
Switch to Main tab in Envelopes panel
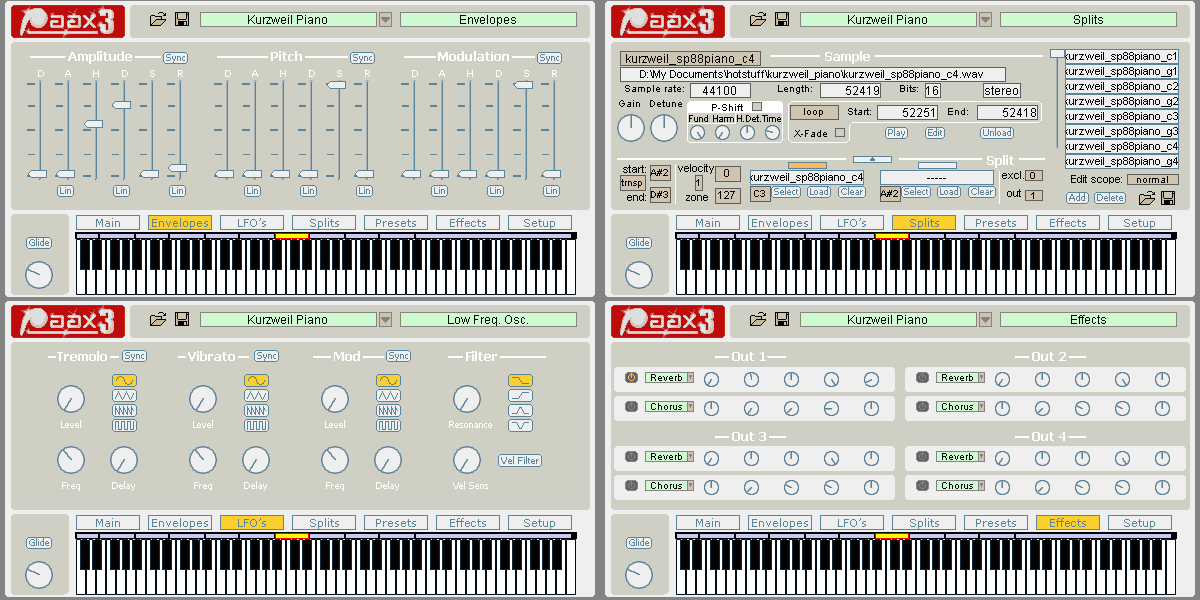click(x=108, y=223)
